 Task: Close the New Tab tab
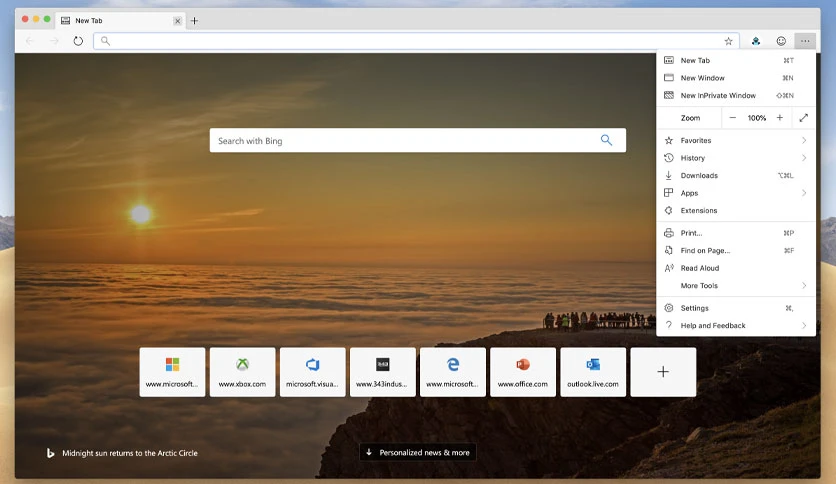click(x=178, y=21)
